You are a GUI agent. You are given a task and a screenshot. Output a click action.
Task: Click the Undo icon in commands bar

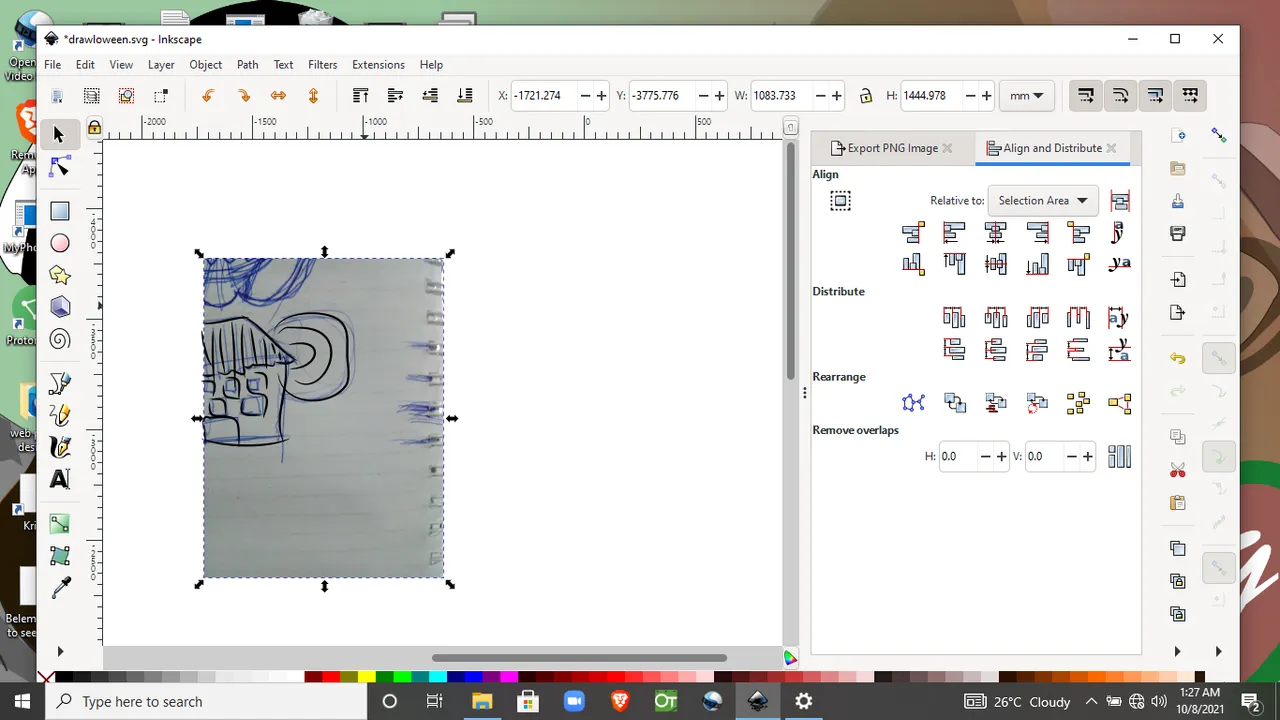coord(1178,359)
